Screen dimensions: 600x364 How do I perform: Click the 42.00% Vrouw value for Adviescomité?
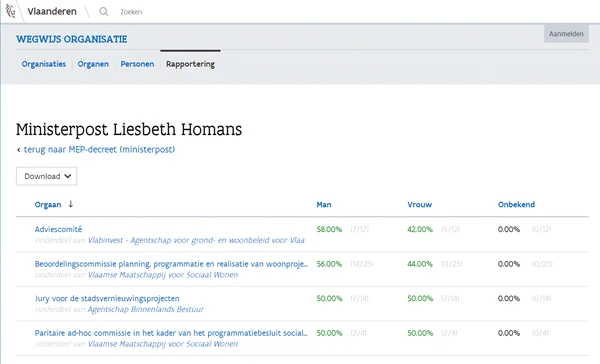pos(420,229)
